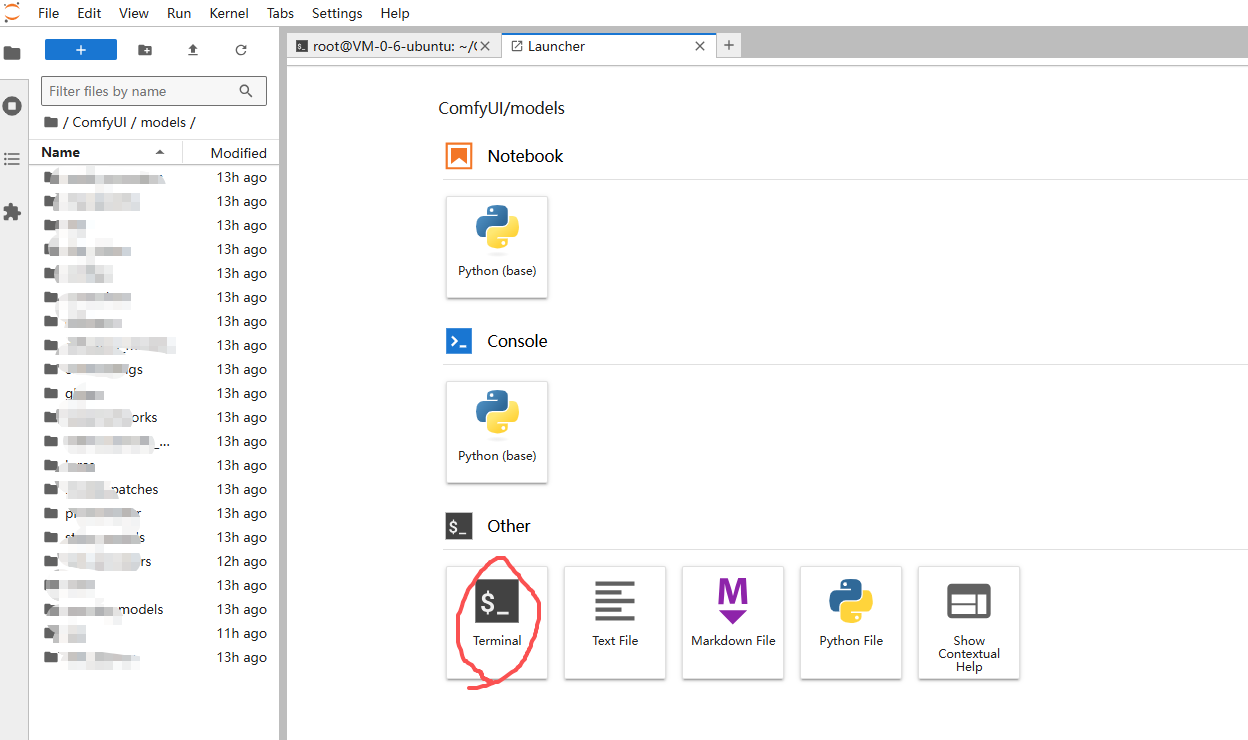Click the blue New Launcher plus button
The width and height of the screenshot is (1248, 740).
pos(81,50)
